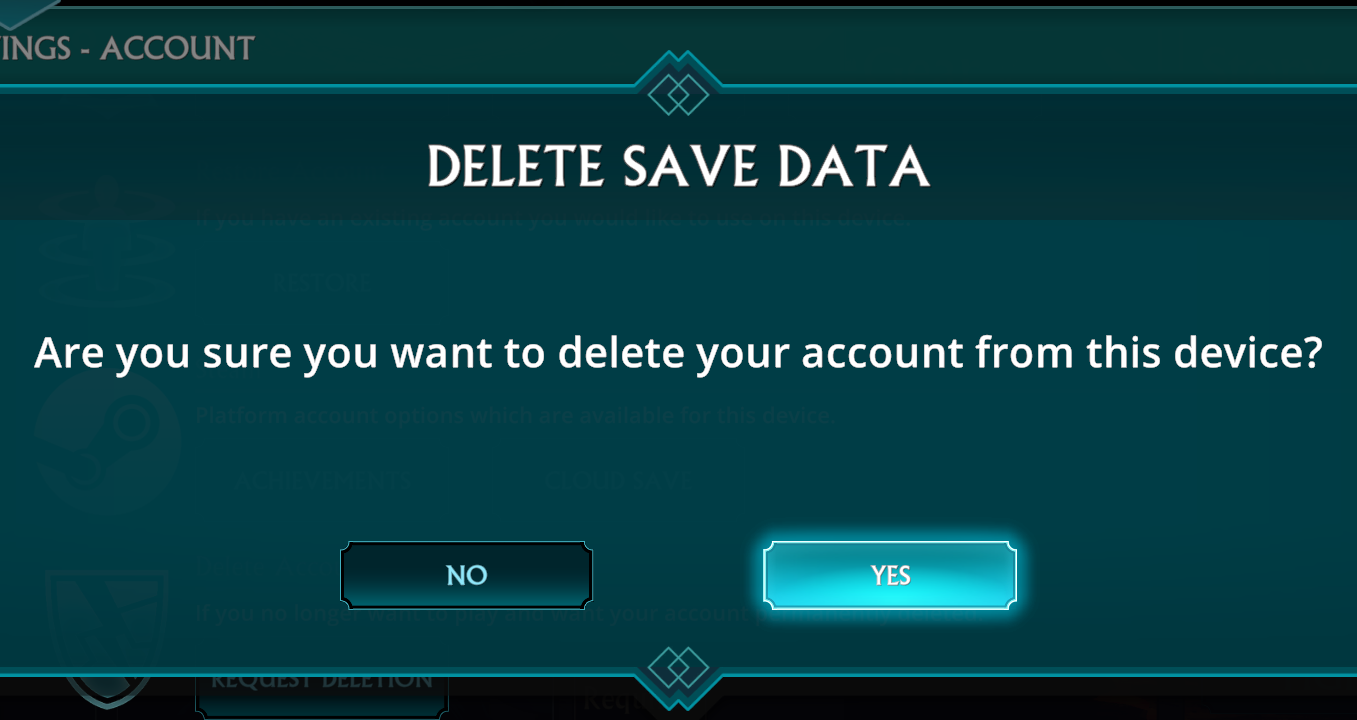The height and width of the screenshot is (720, 1357).
Task: Click the diamond emblem above the dialog title
Action: pos(678,95)
